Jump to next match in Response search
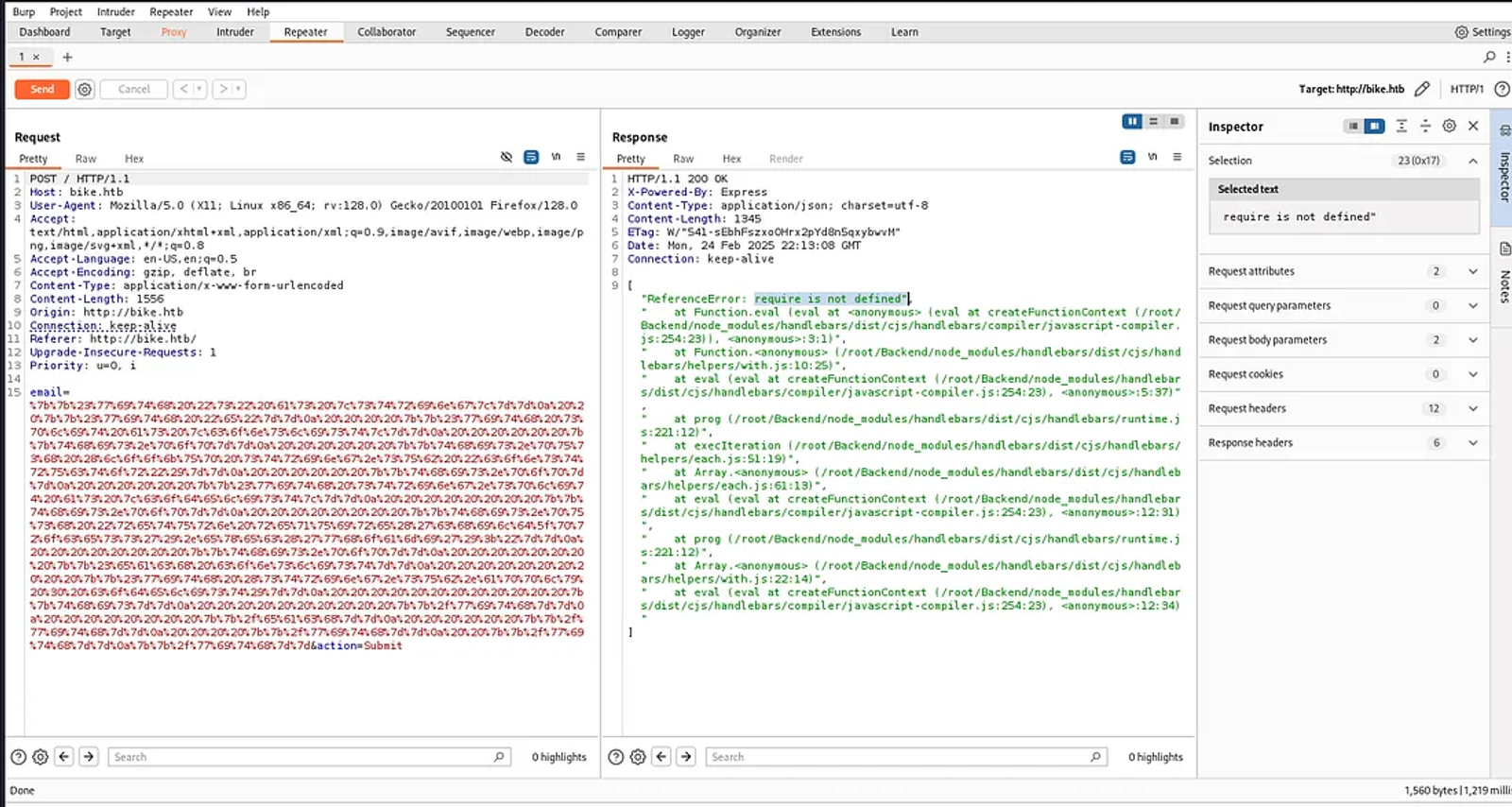 coord(686,757)
